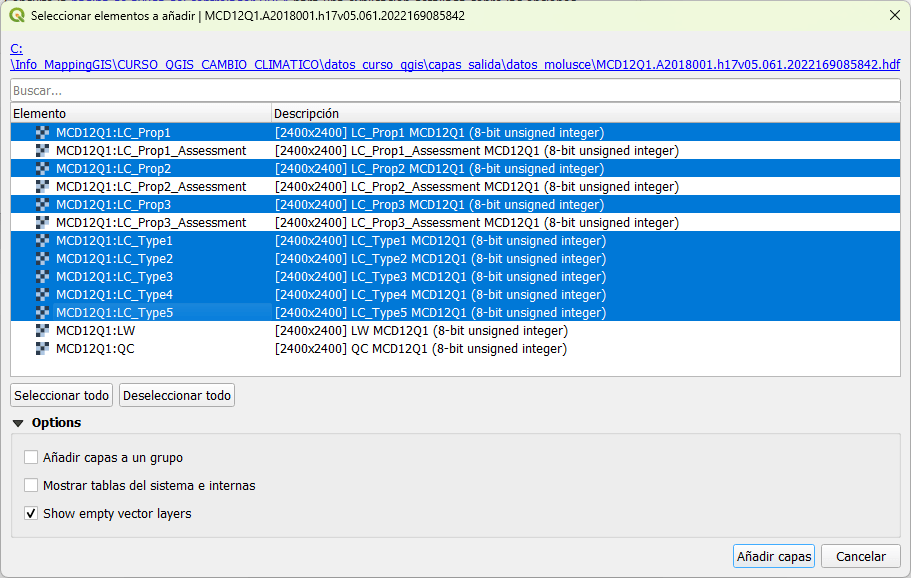Viewport: 911px width, 578px height.
Task: Confirm with Añadir capas button
Action: coord(774,557)
